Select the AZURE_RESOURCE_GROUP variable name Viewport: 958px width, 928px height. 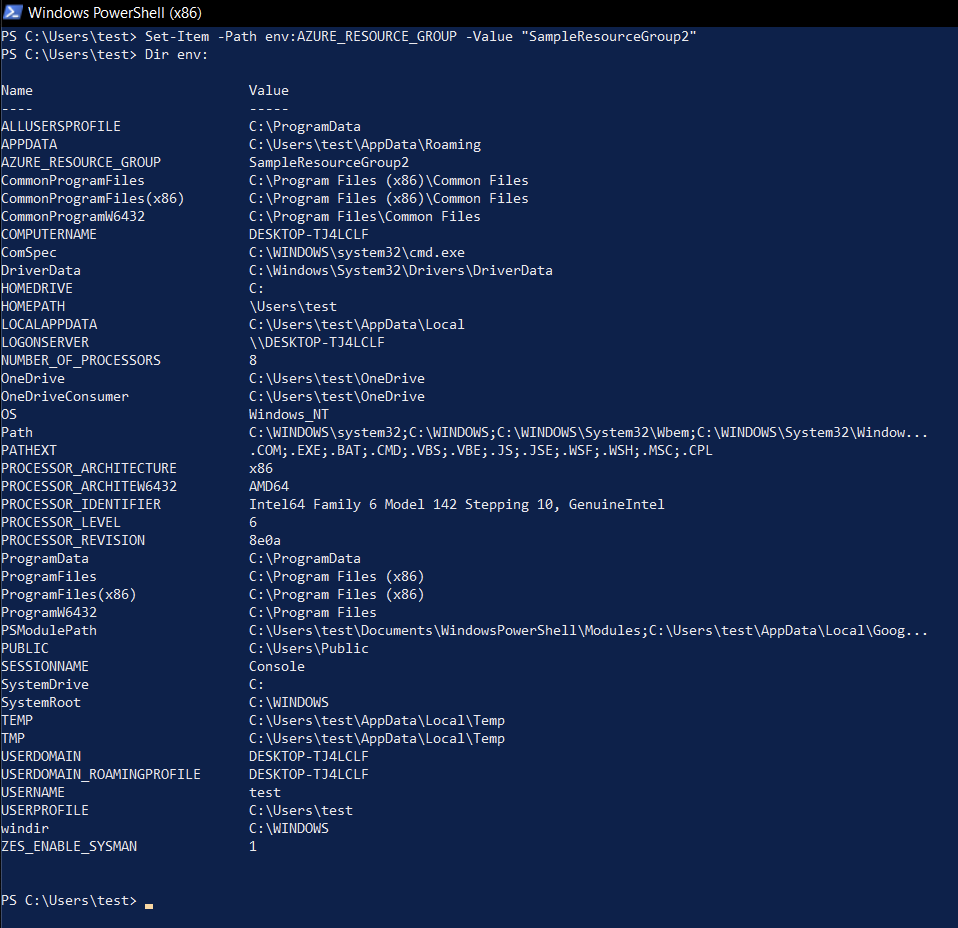tap(80, 162)
